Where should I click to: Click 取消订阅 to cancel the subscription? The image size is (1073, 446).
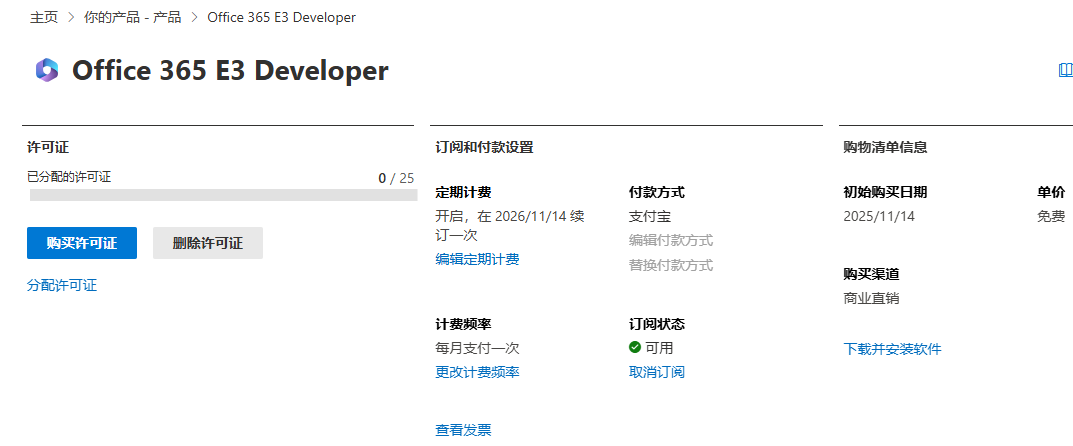[656, 372]
